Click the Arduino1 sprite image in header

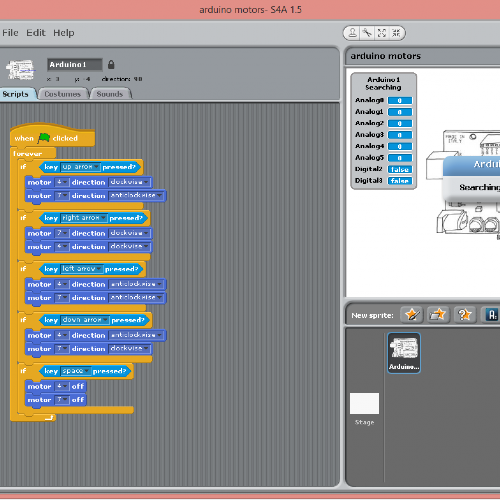[x=21, y=70]
